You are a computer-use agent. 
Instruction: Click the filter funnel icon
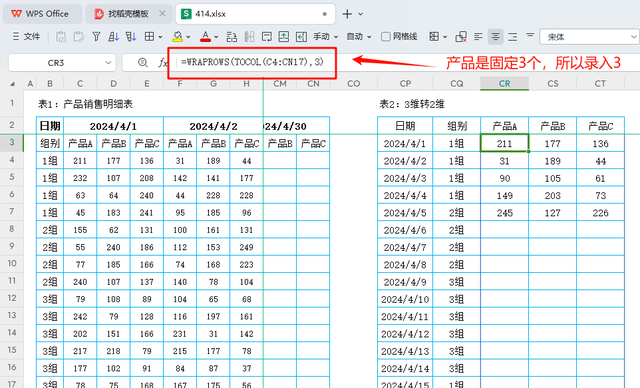tap(96, 37)
